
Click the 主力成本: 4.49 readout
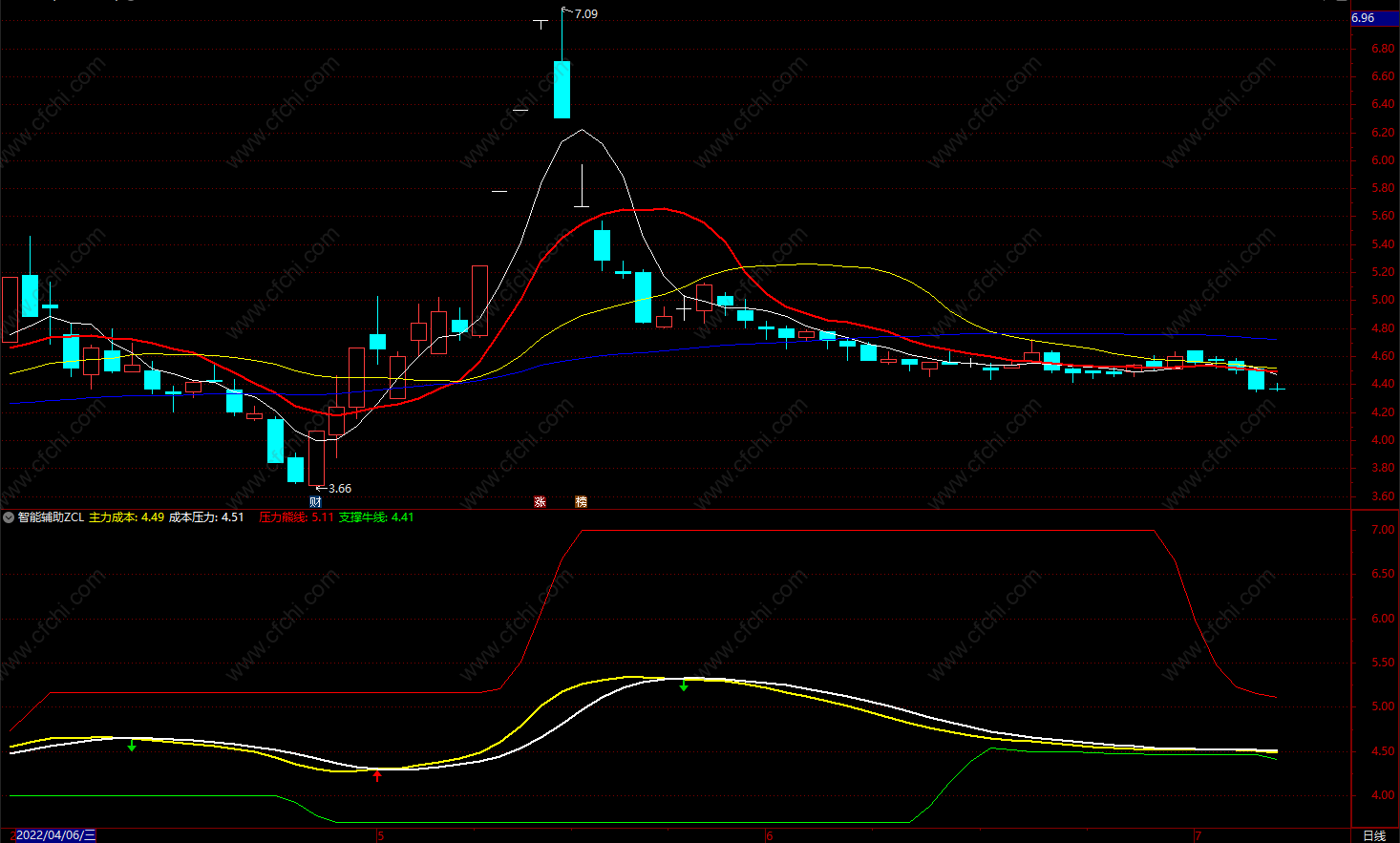tap(126, 517)
